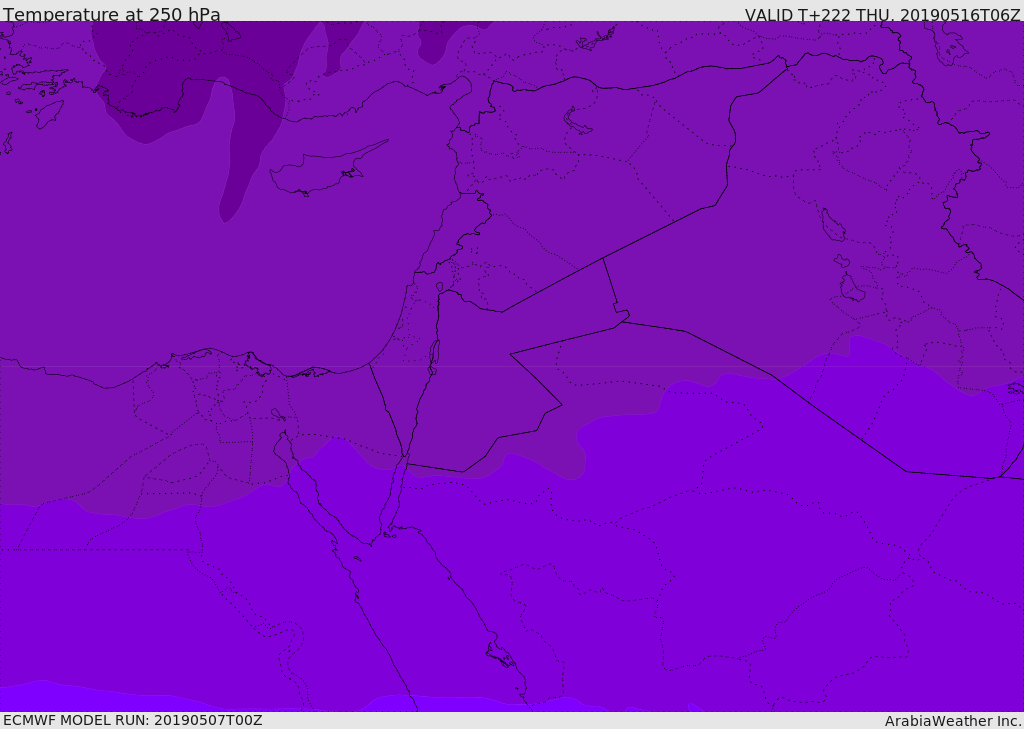Click the 'VALID T+222 THU. 20190516T06Z' label
1024x729 pixels.
pos(882,14)
